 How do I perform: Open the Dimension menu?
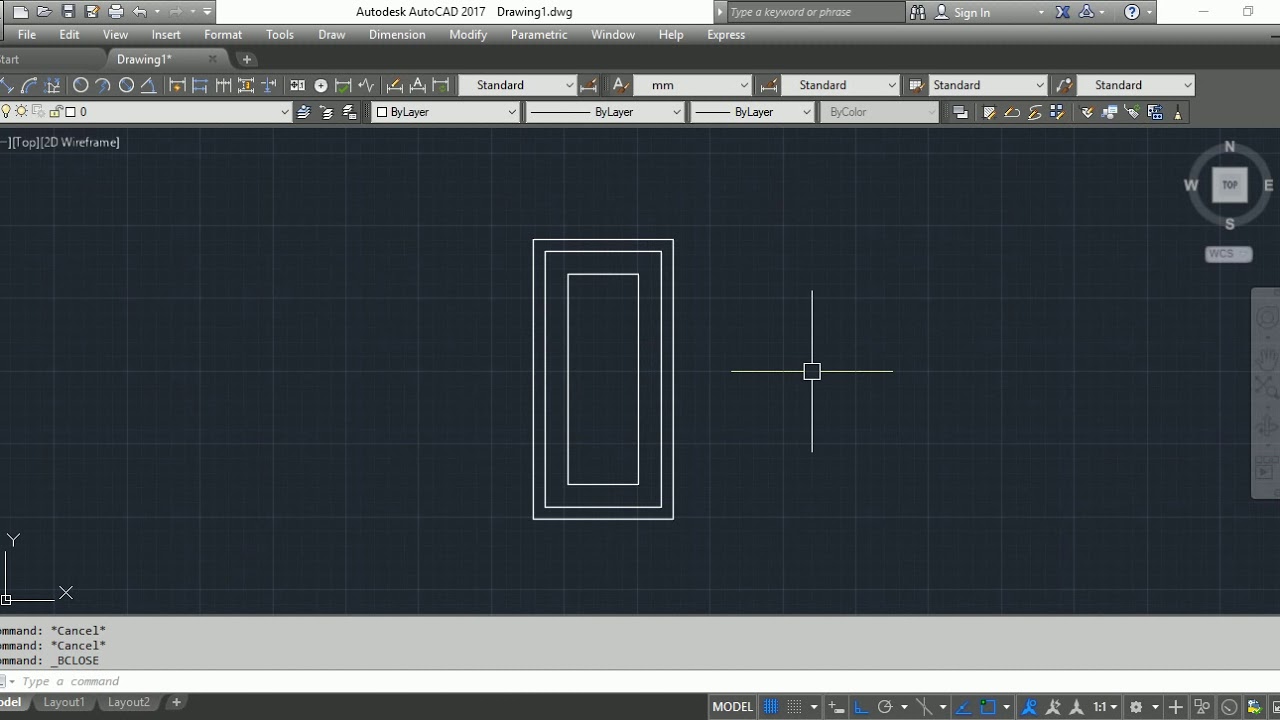point(397,34)
